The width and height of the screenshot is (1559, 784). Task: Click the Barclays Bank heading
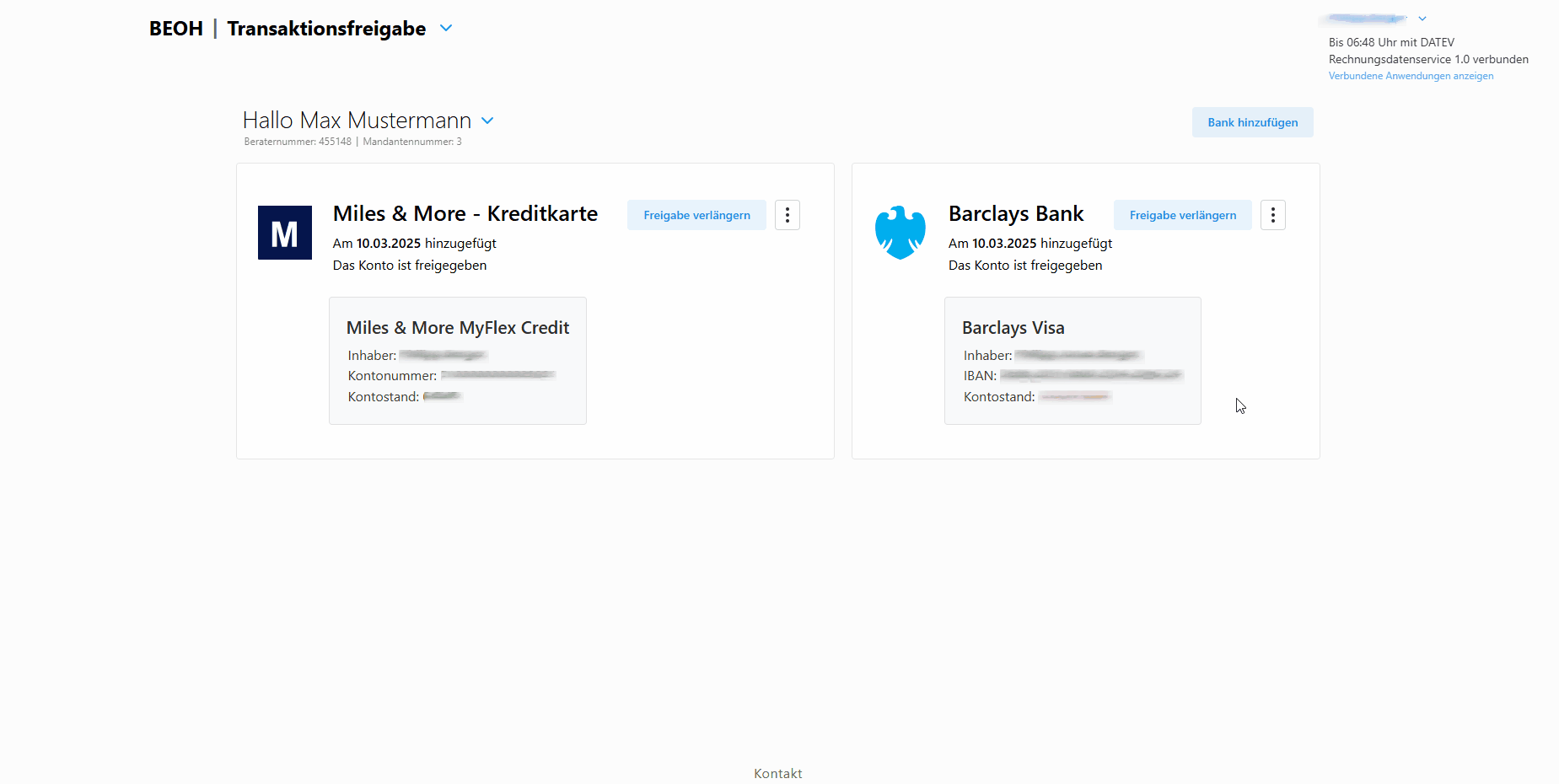point(1016,213)
